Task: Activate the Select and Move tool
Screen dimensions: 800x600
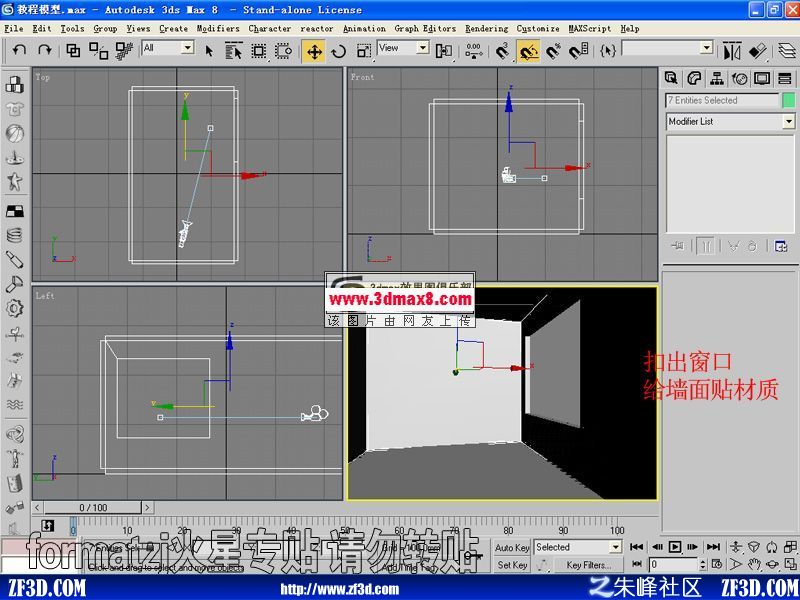Action: (x=314, y=51)
